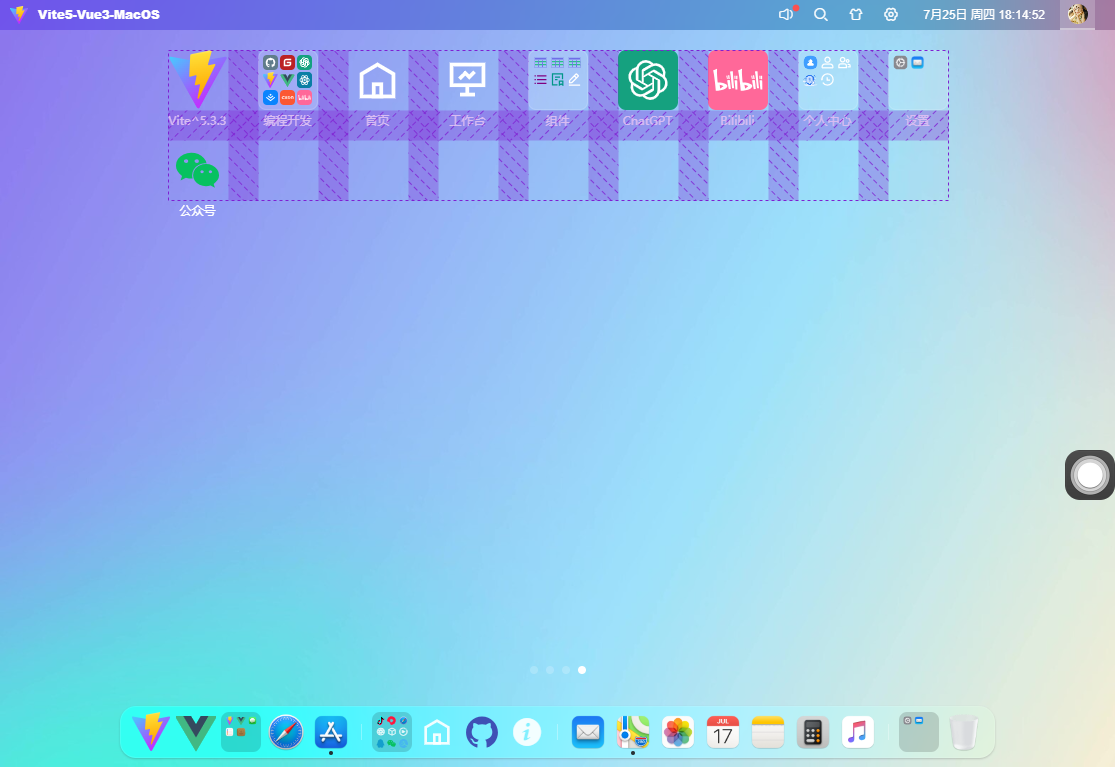Open the pink Bilibili app icon

(738, 80)
